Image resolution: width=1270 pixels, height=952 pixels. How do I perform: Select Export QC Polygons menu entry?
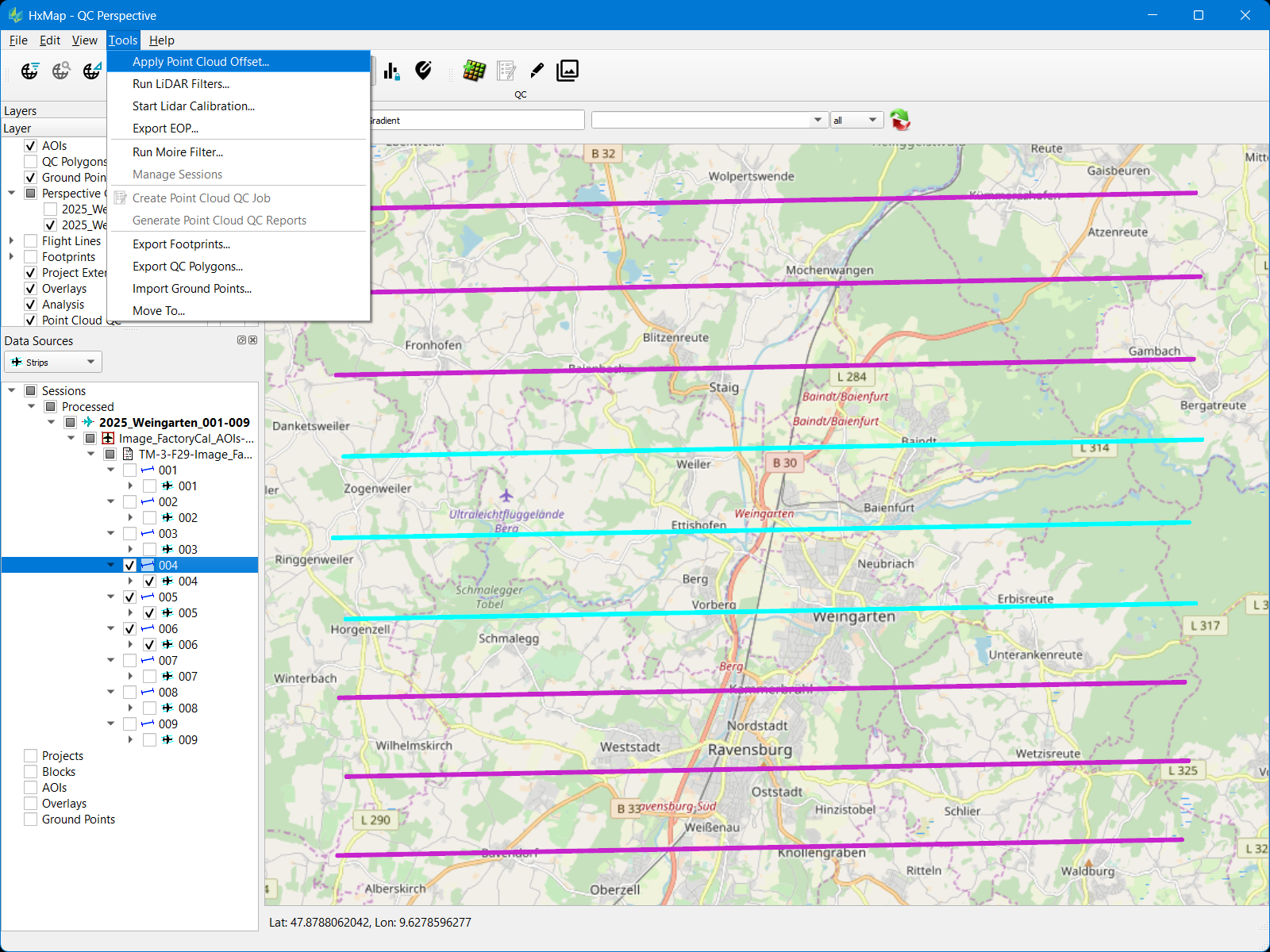tap(187, 267)
